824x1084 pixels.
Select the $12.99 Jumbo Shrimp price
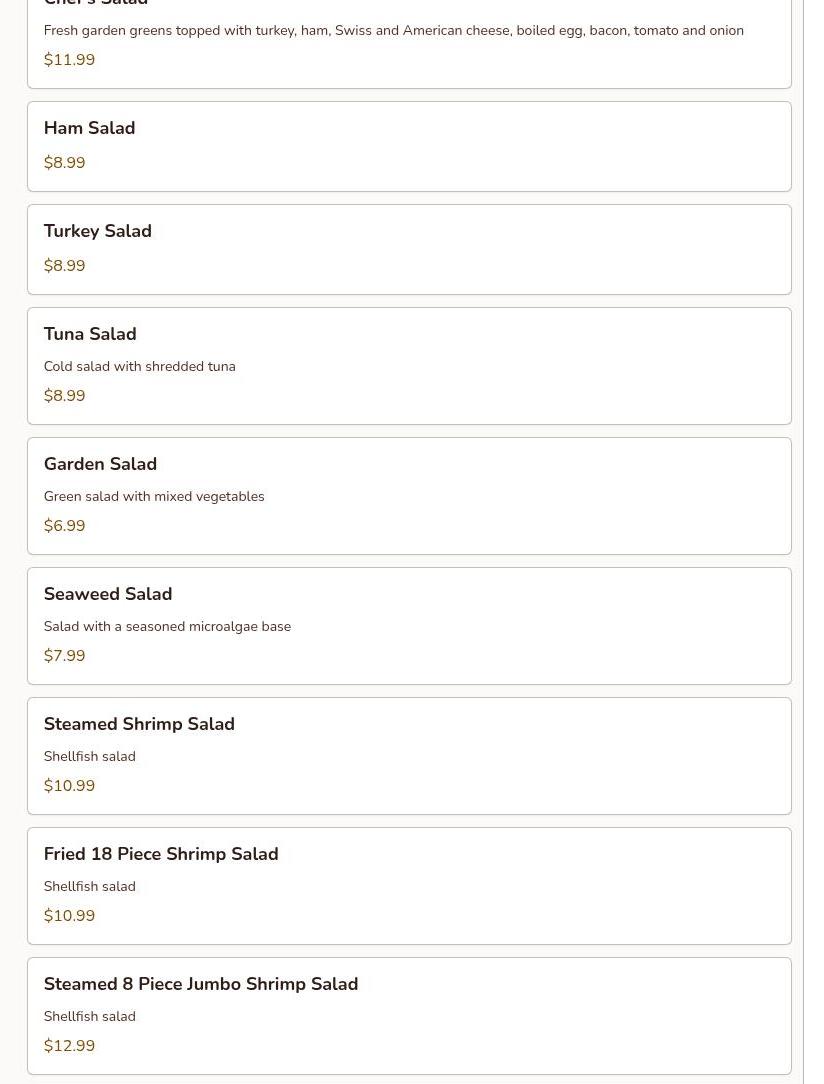point(69,1046)
